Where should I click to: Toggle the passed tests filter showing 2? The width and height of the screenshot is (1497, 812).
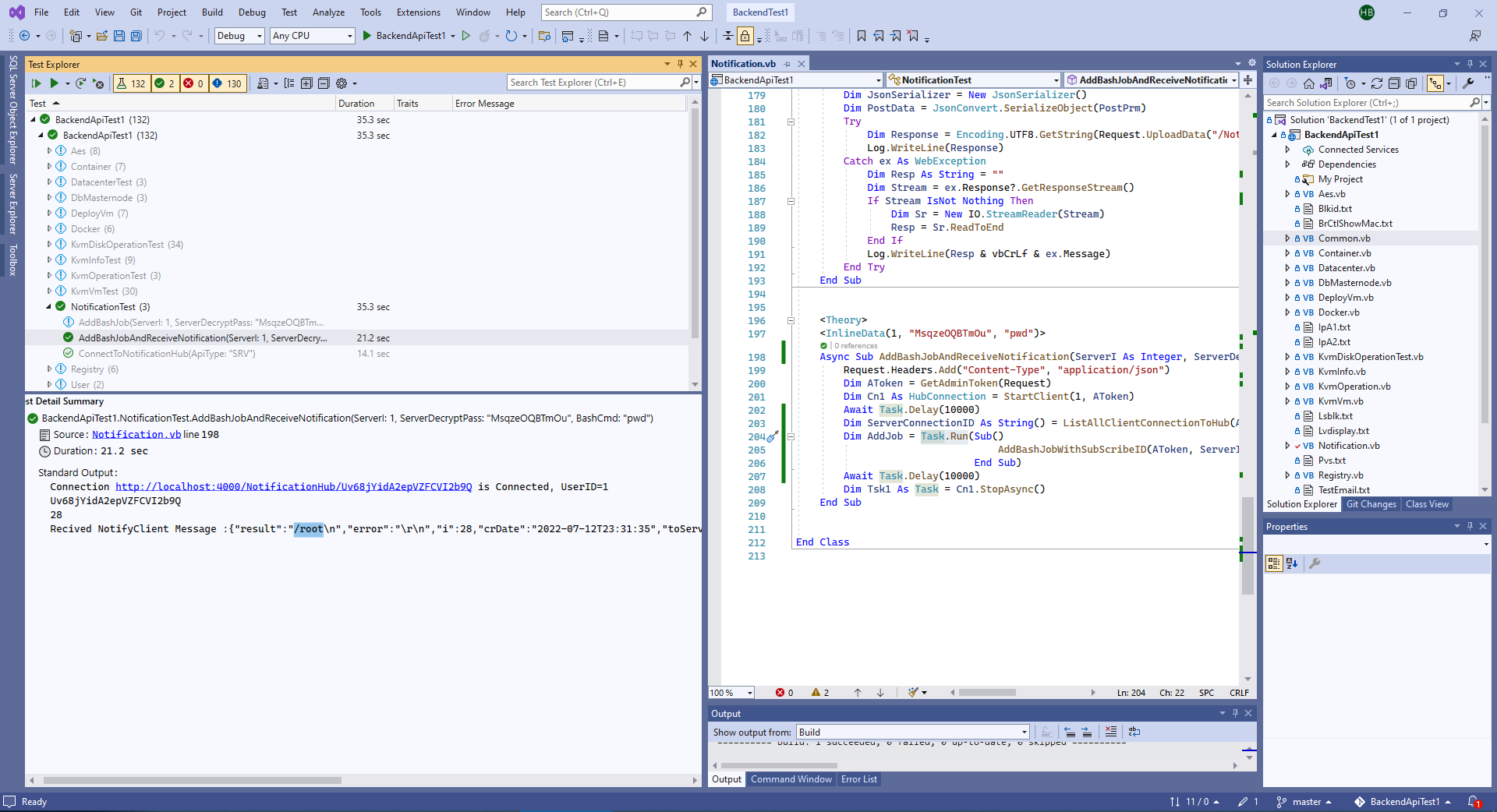tap(164, 83)
